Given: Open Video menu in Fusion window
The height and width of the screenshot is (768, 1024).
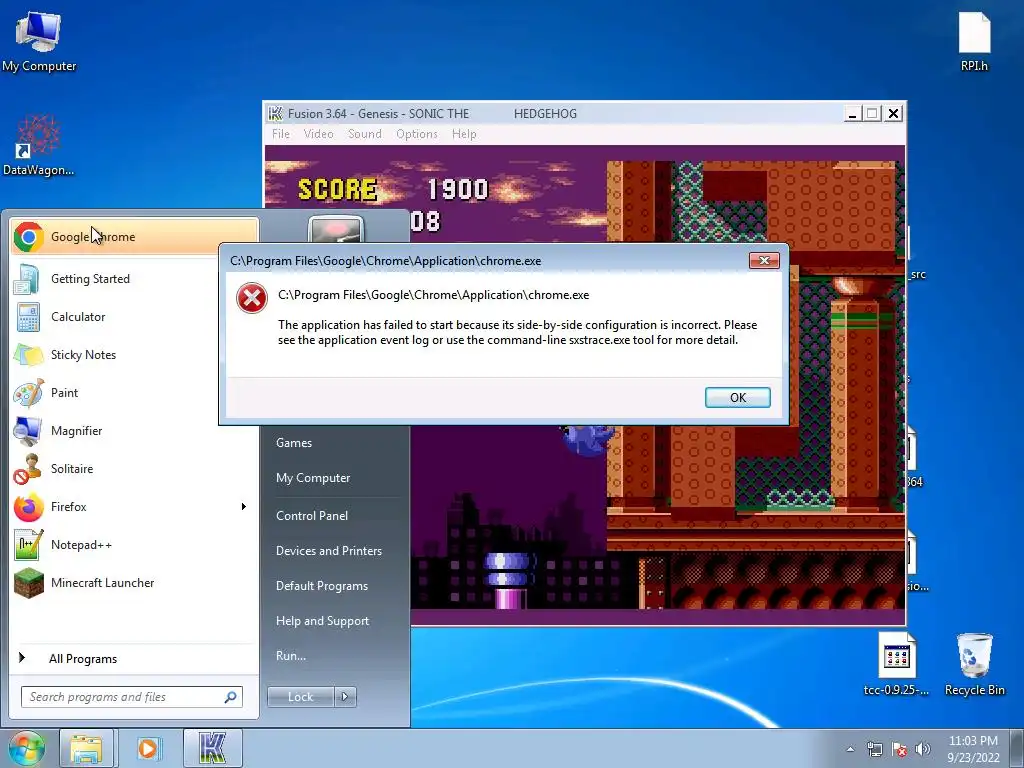Looking at the screenshot, I should click(318, 134).
